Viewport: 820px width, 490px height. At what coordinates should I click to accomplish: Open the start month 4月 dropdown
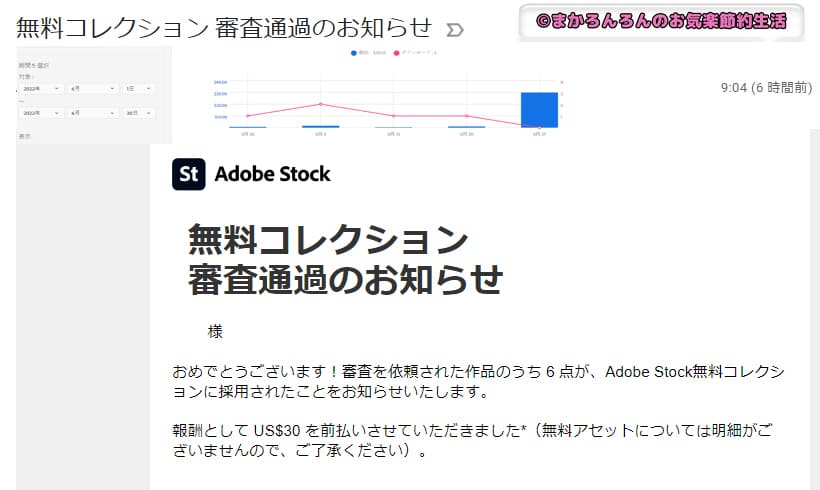pyautogui.click(x=93, y=89)
